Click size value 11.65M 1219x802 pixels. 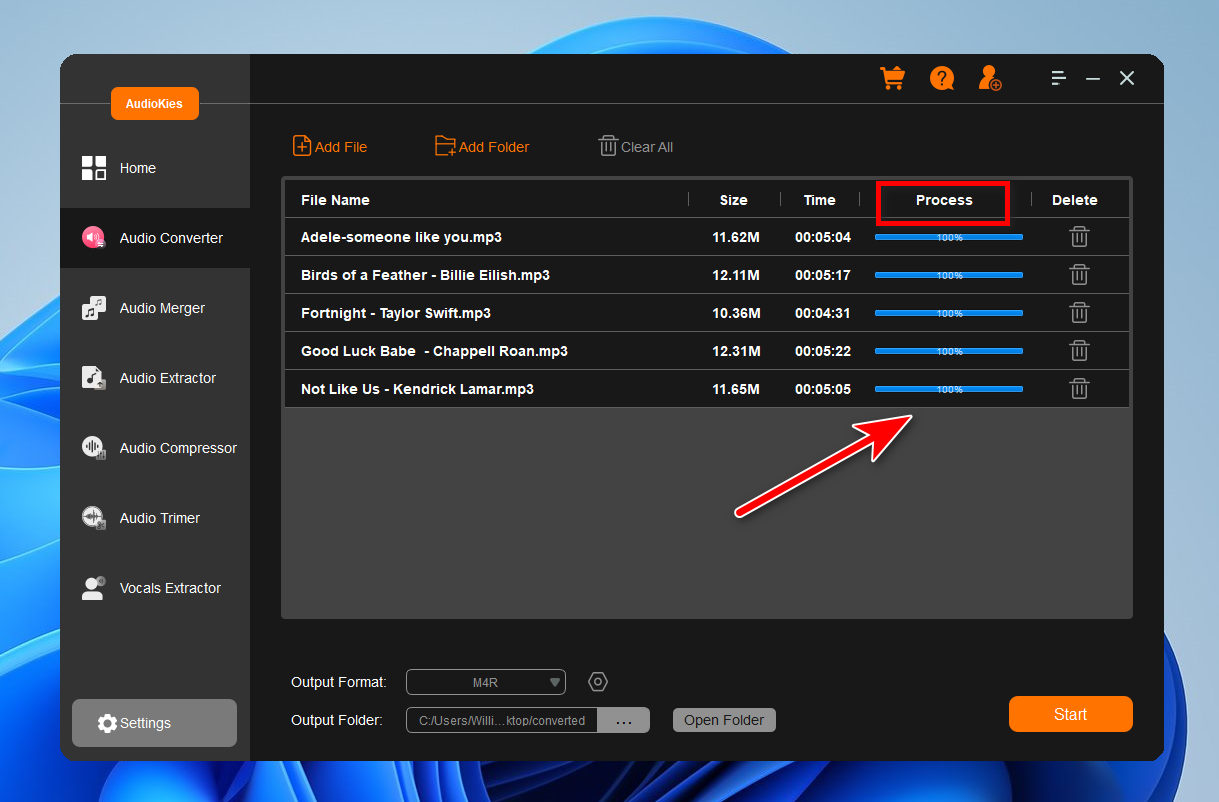coord(736,389)
